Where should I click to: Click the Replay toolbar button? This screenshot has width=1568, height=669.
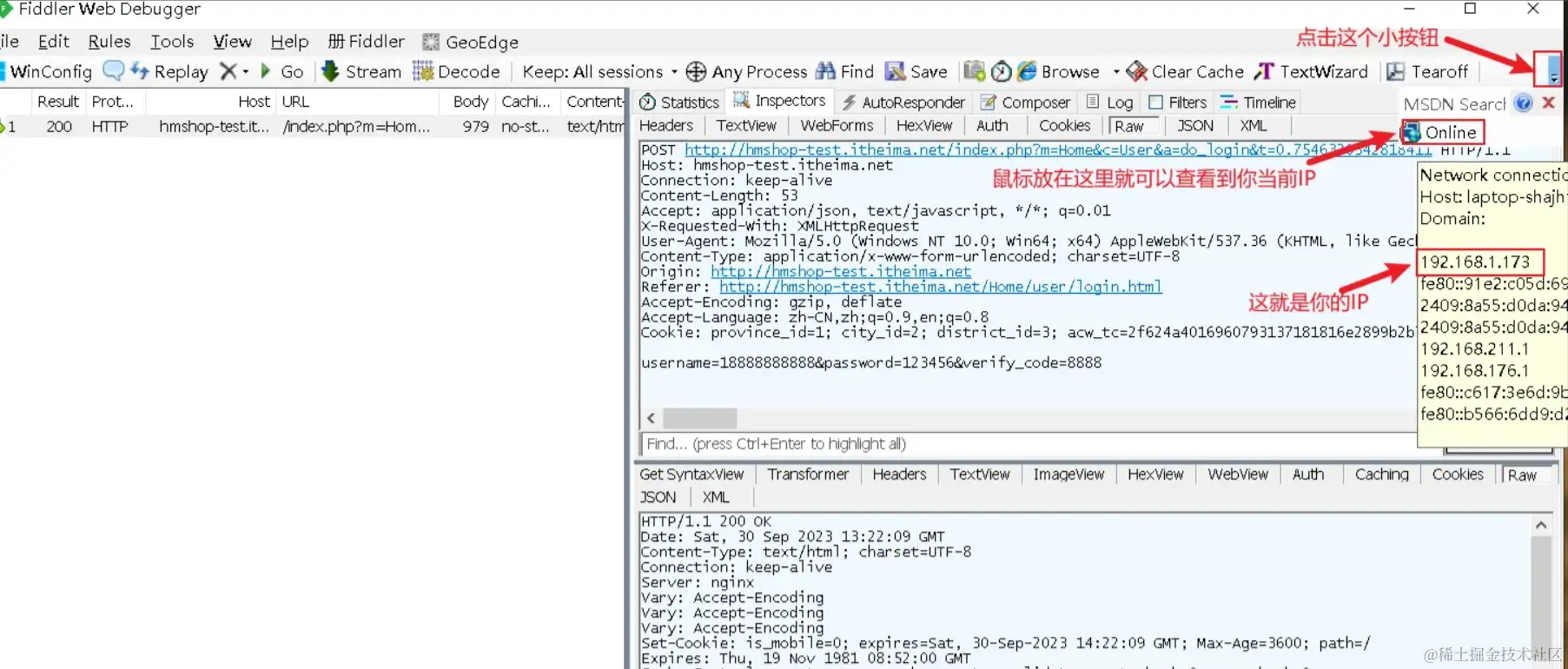tap(169, 71)
